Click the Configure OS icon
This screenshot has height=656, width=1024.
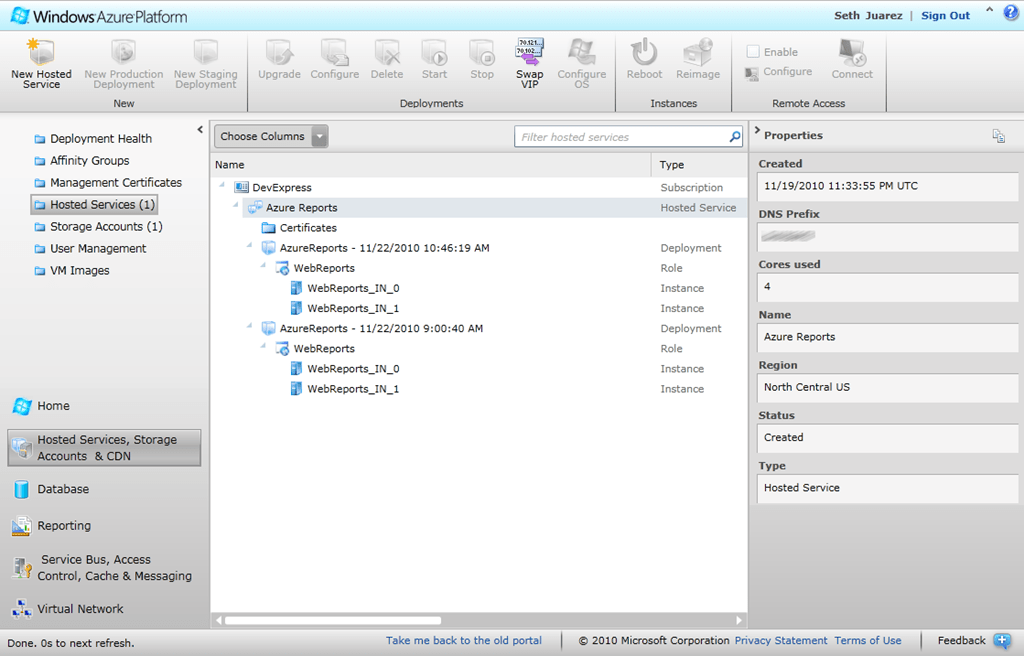click(581, 52)
